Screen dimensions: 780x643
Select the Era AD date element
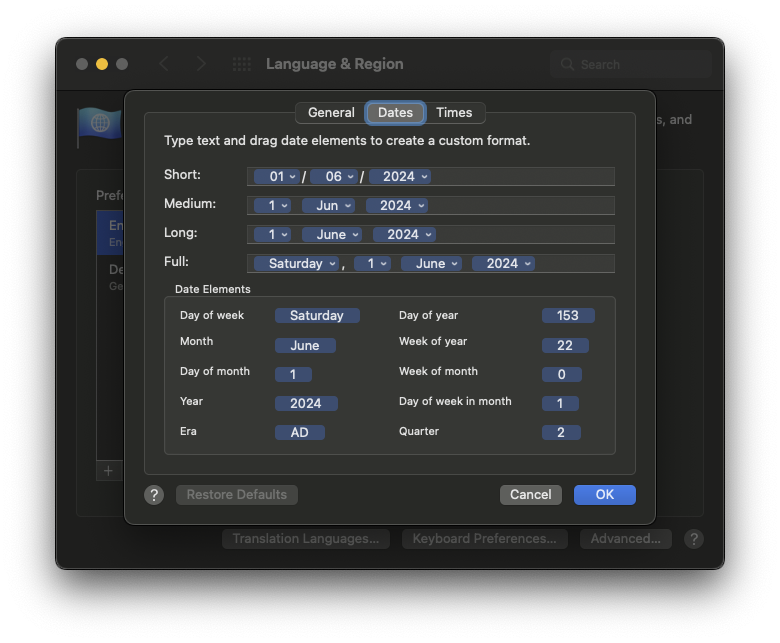[300, 433]
